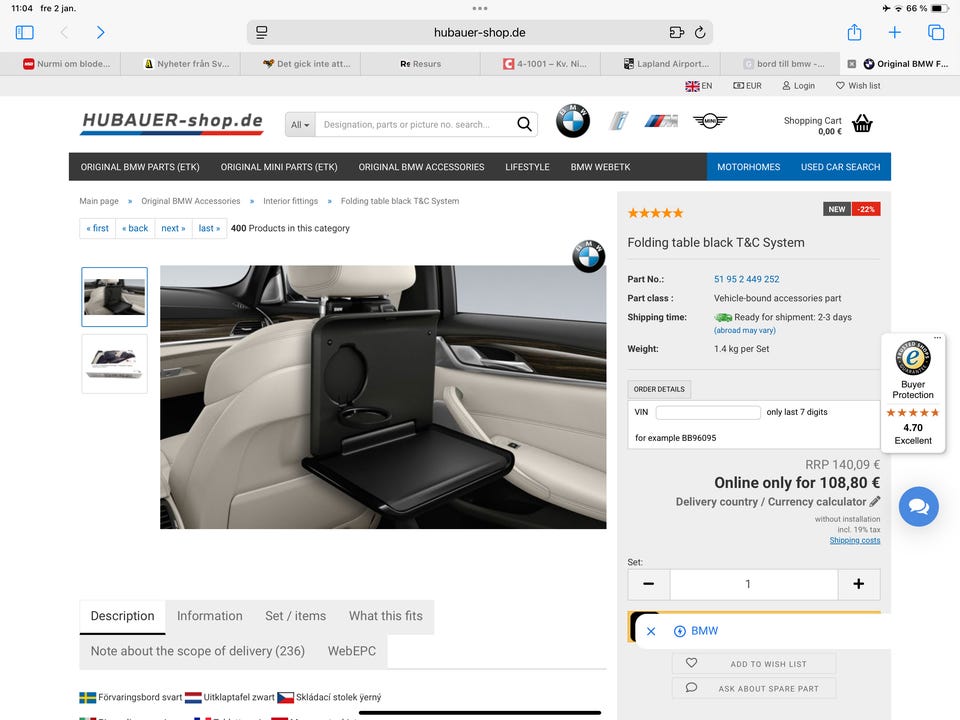This screenshot has height=720, width=960.
Task: Open EN language selector
Action: pos(698,86)
